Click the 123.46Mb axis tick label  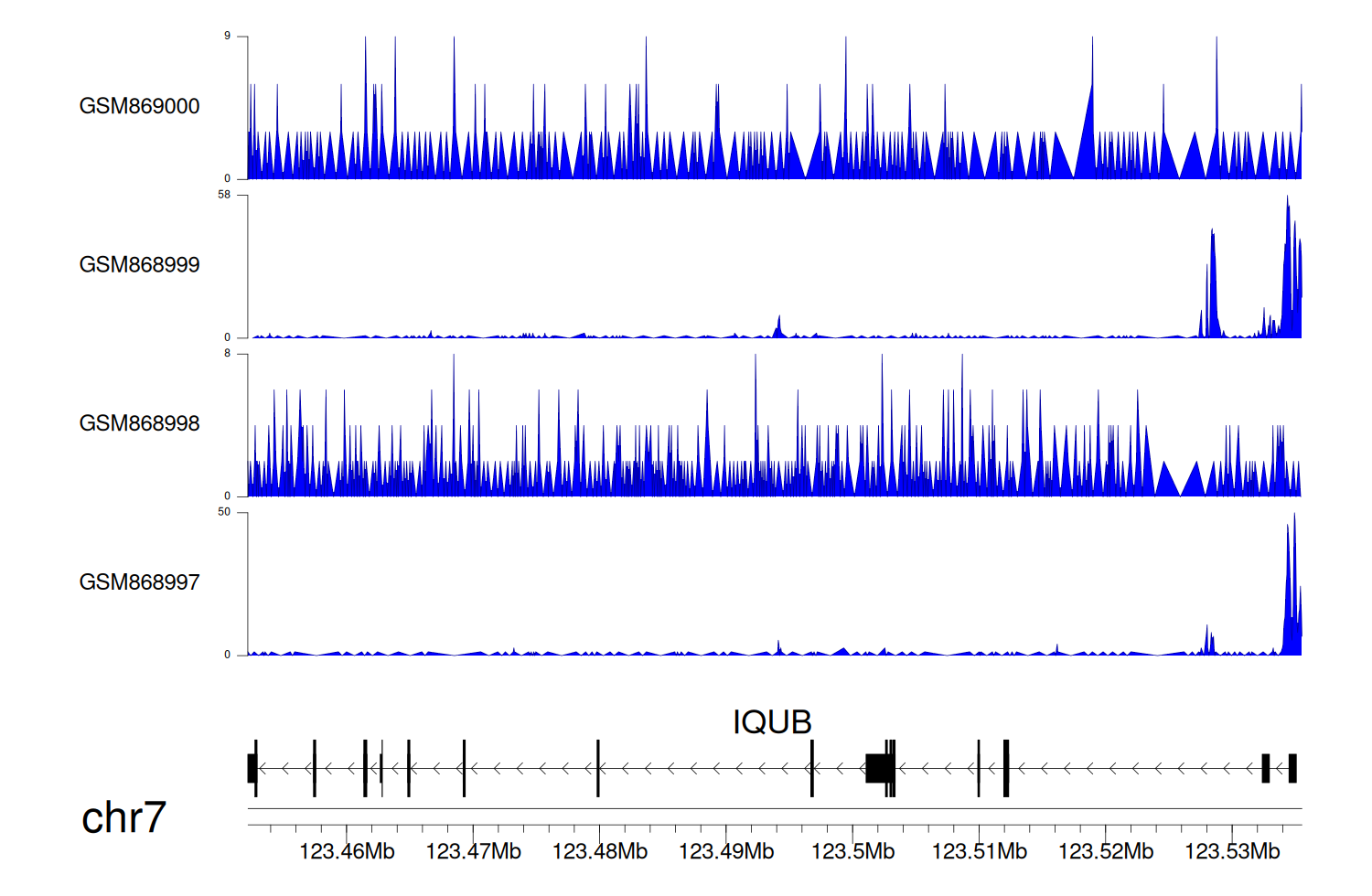[x=347, y=852]
